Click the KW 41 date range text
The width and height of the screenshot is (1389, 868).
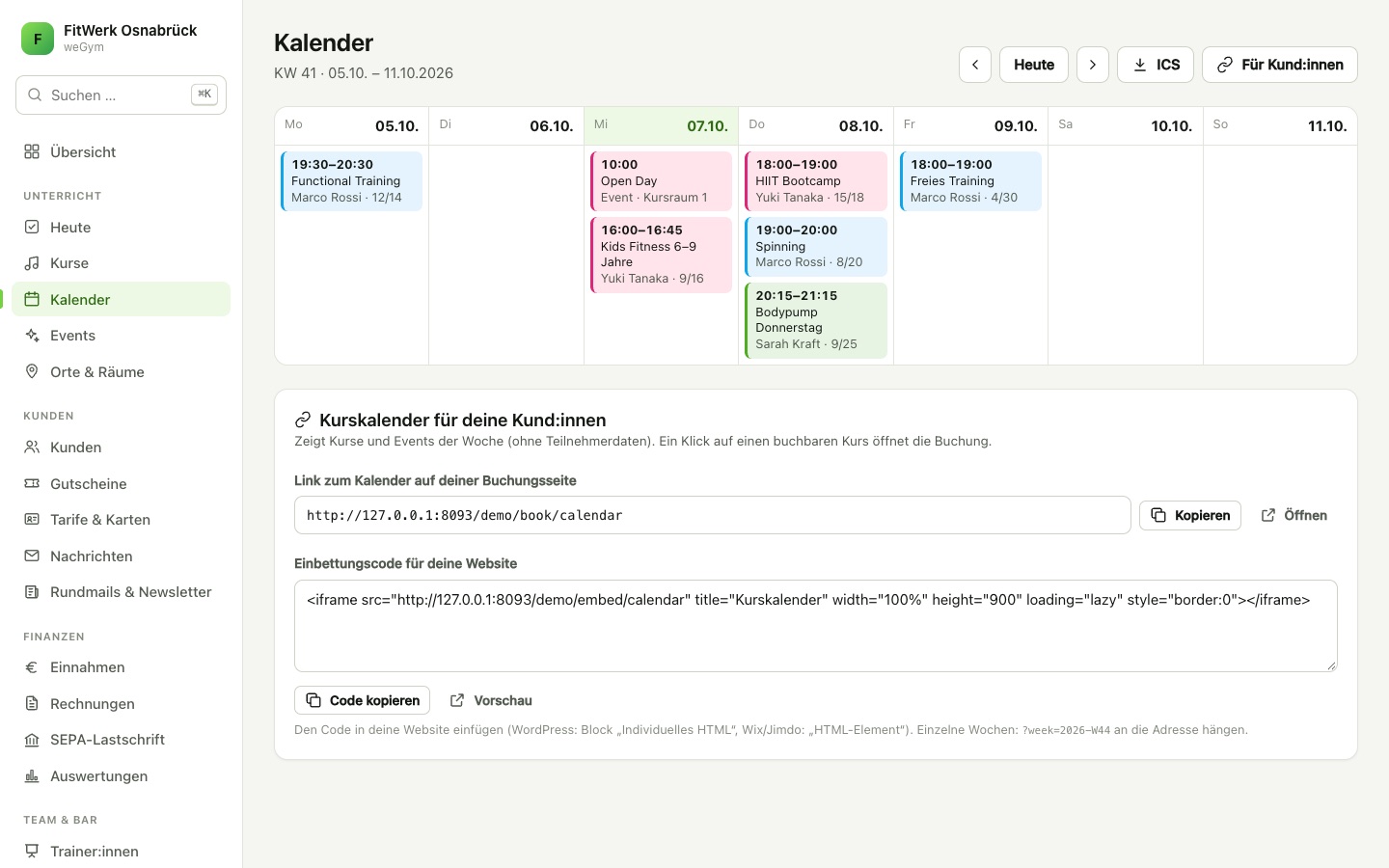(364, 72)
